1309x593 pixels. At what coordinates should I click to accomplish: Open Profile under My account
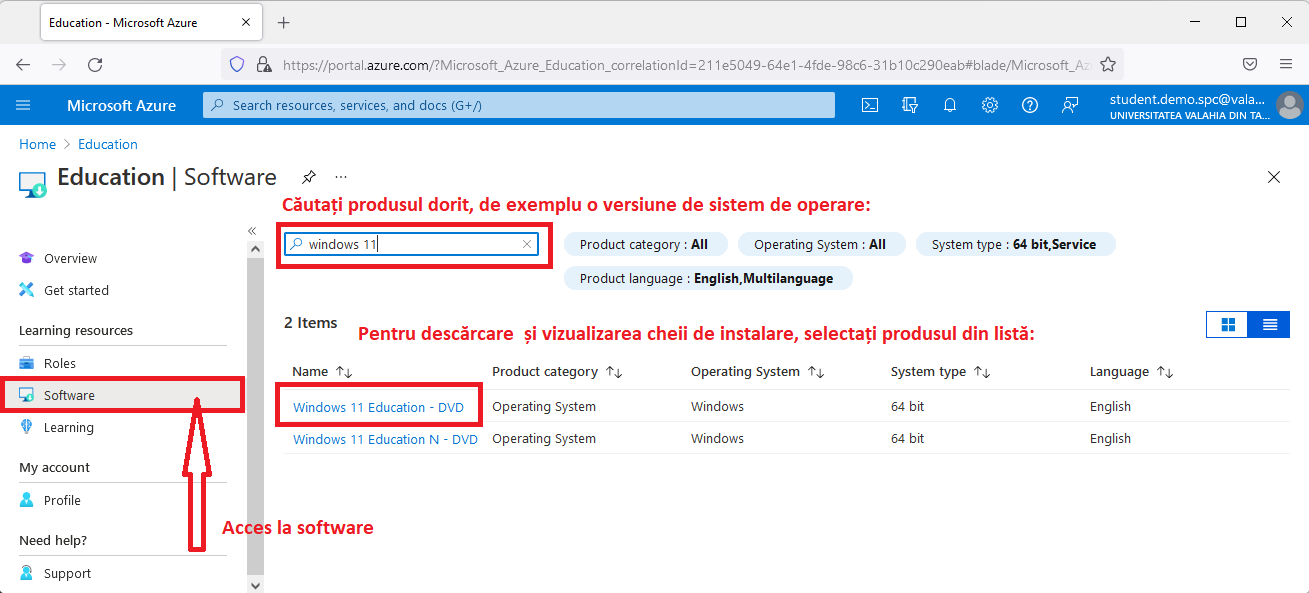(62, 500)
